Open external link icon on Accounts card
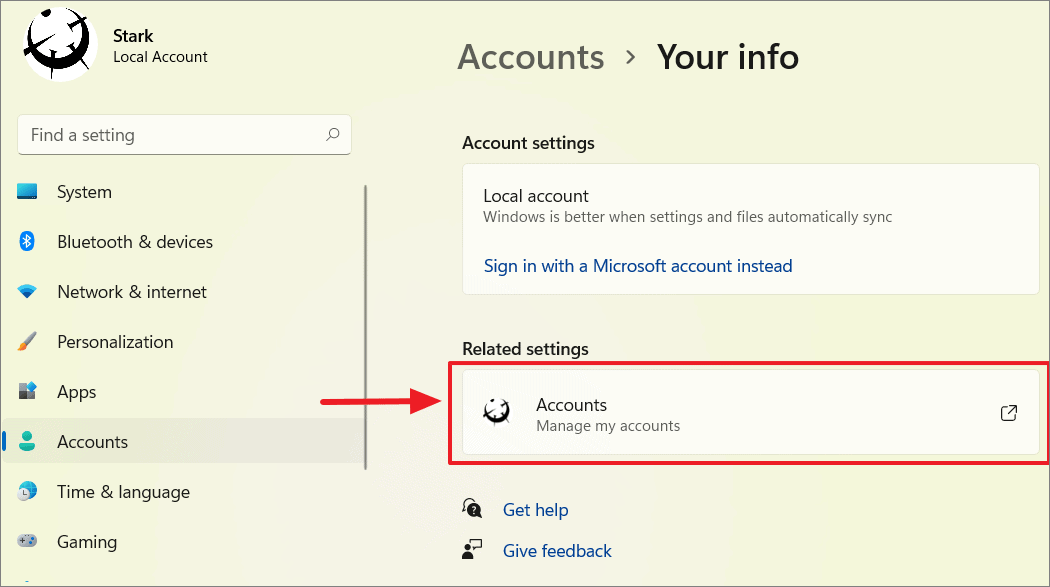Screen dimensions: 1050x587 [1008, 413]
